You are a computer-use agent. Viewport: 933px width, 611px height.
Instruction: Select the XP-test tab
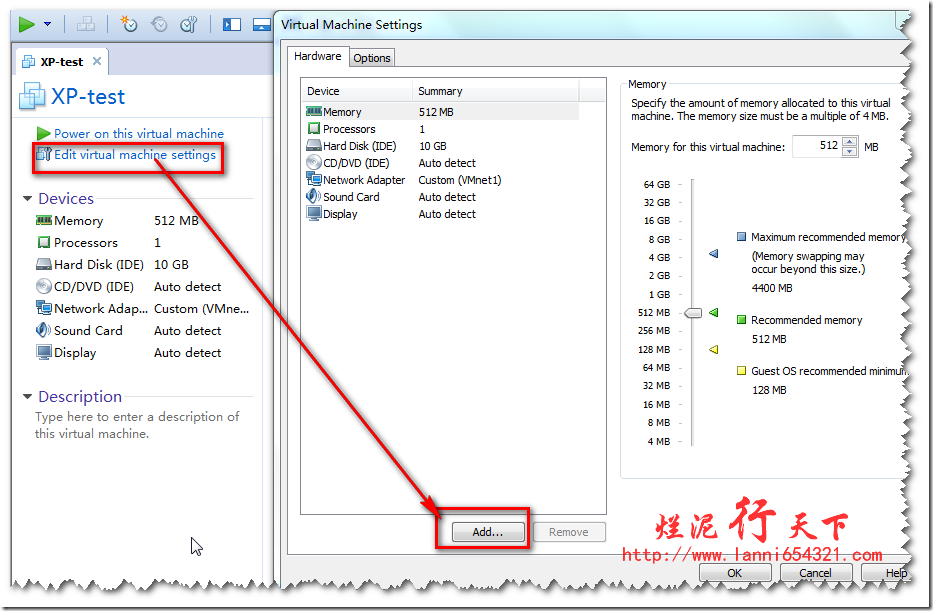coord(61,61)
